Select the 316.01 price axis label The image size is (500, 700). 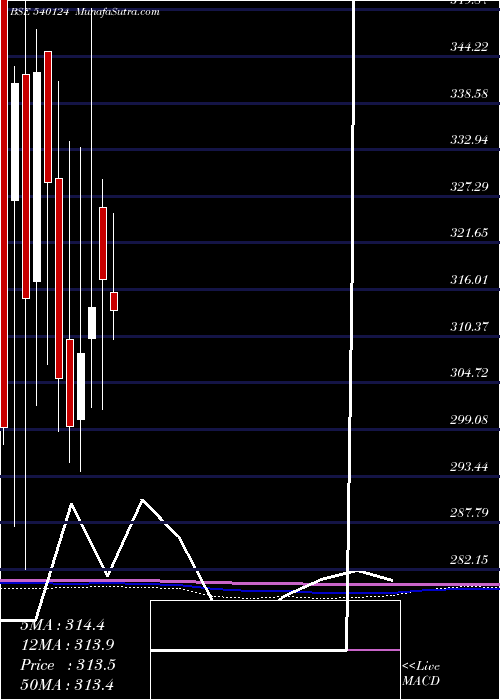469,279
